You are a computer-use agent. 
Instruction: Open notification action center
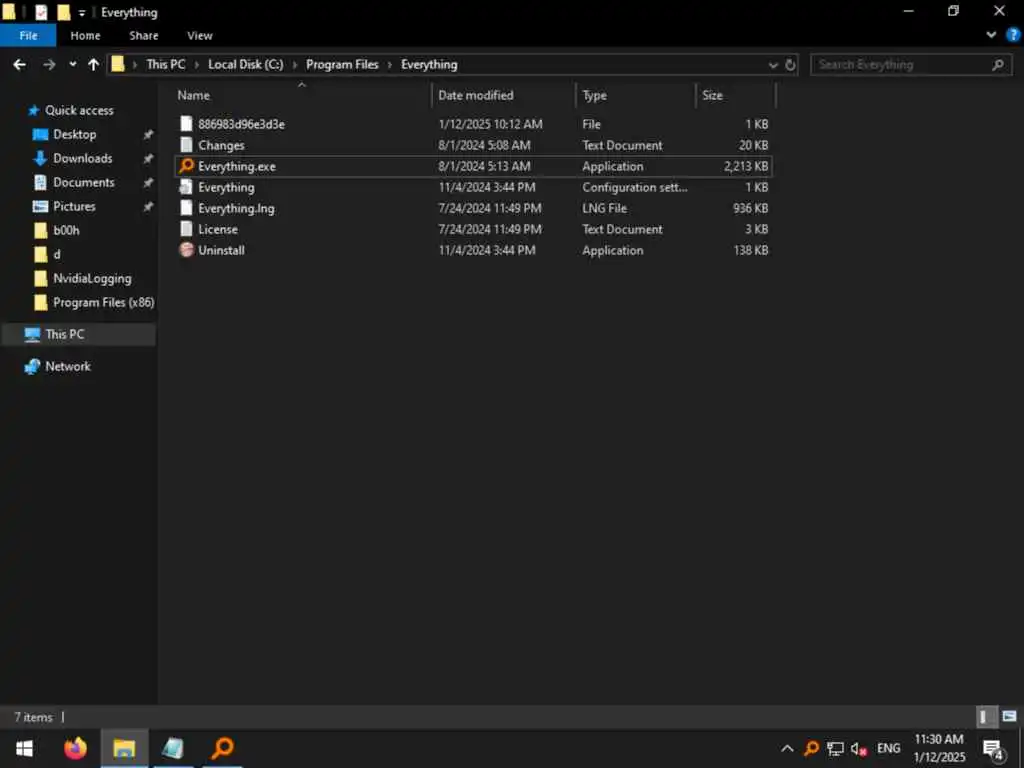[993, 750]
